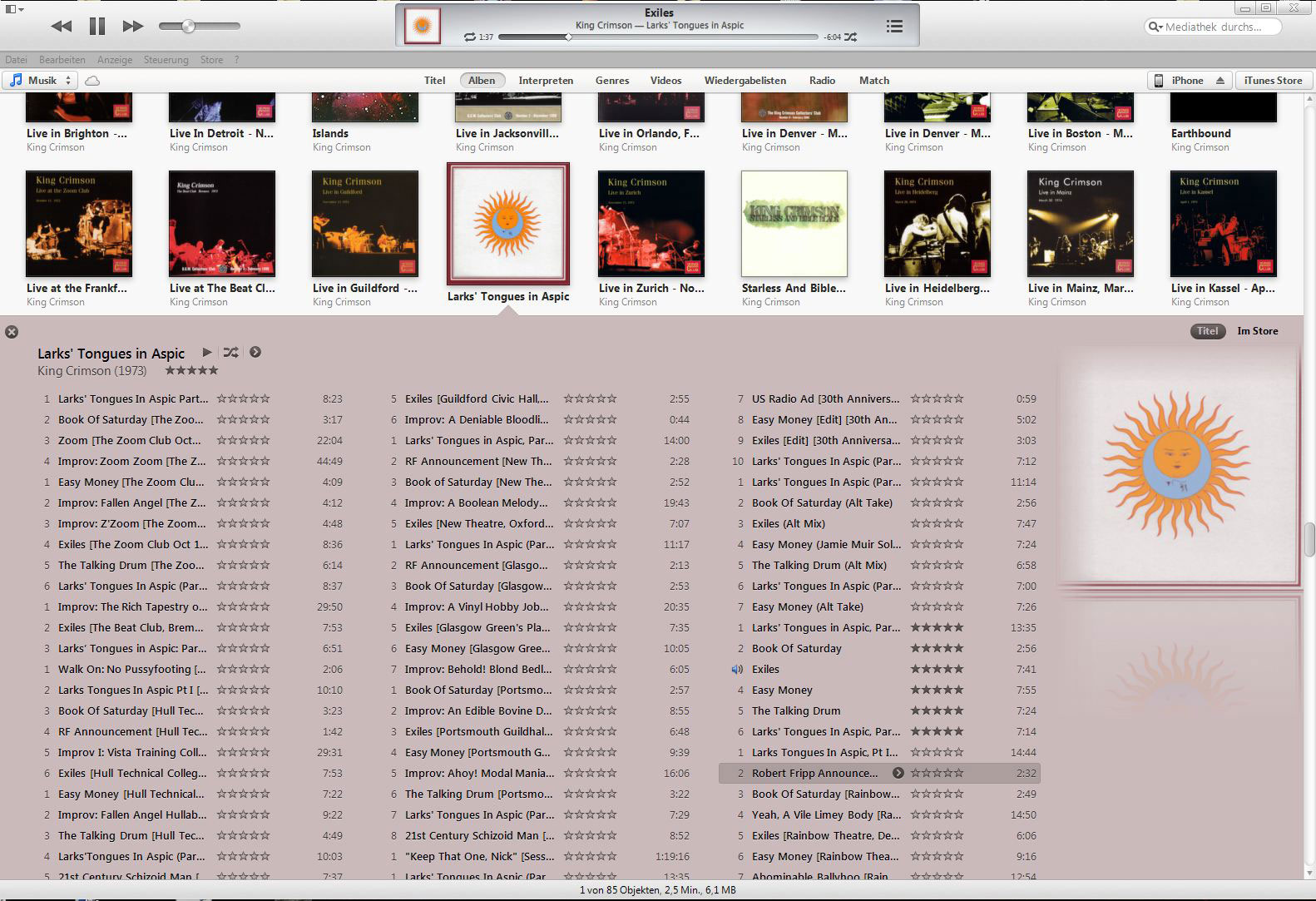Screen dimensions: 1316x901
Task: Rate the 'Exiles (Alt Mix)' track stars
Action: (x=937, y=524)
